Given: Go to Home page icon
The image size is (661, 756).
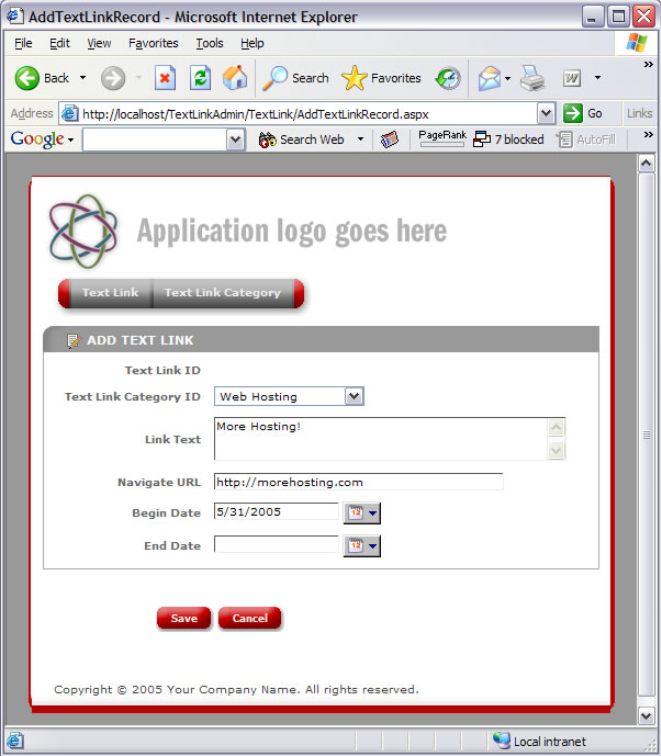Looking at the screenshot, I should (x=235, y=78).
